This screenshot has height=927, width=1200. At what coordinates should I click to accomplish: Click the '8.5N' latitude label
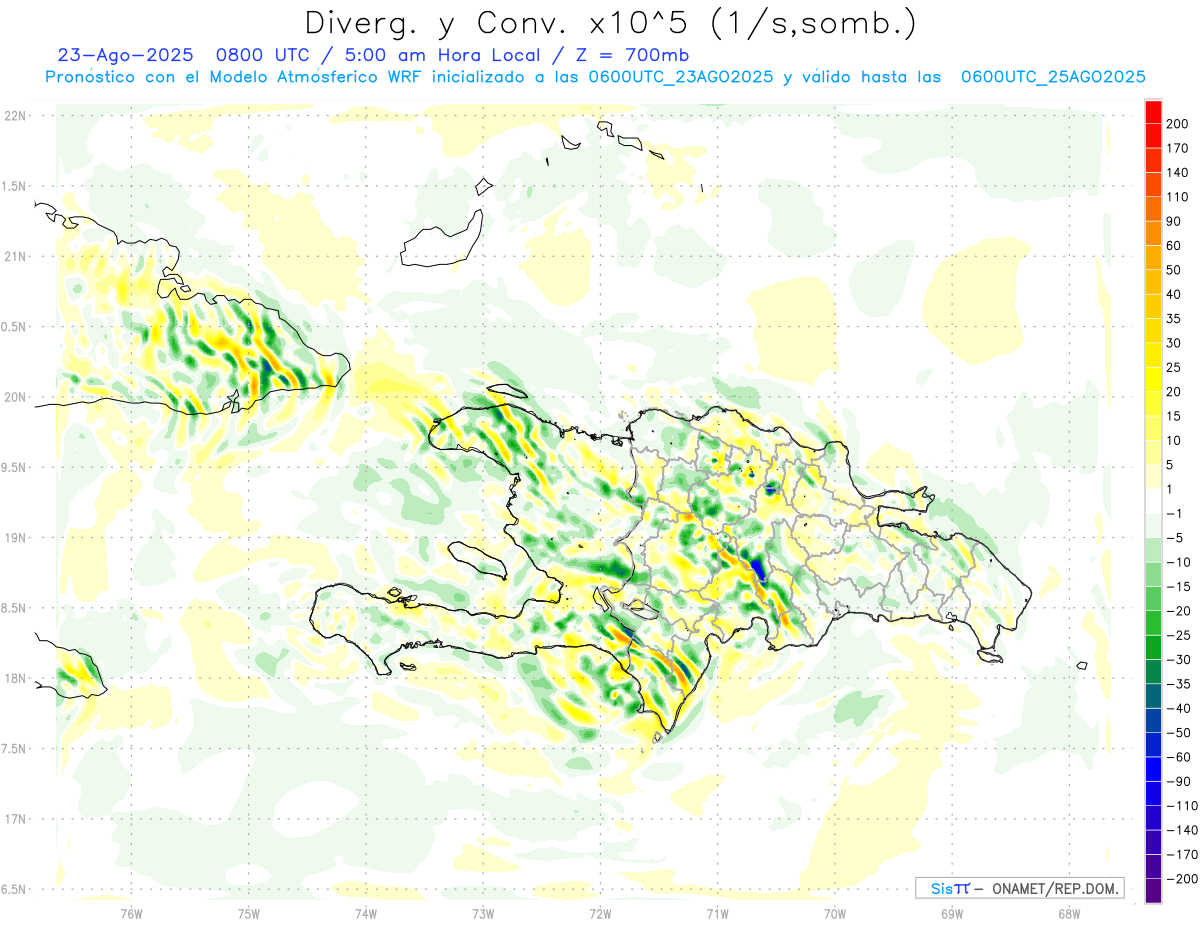[15, 608]
